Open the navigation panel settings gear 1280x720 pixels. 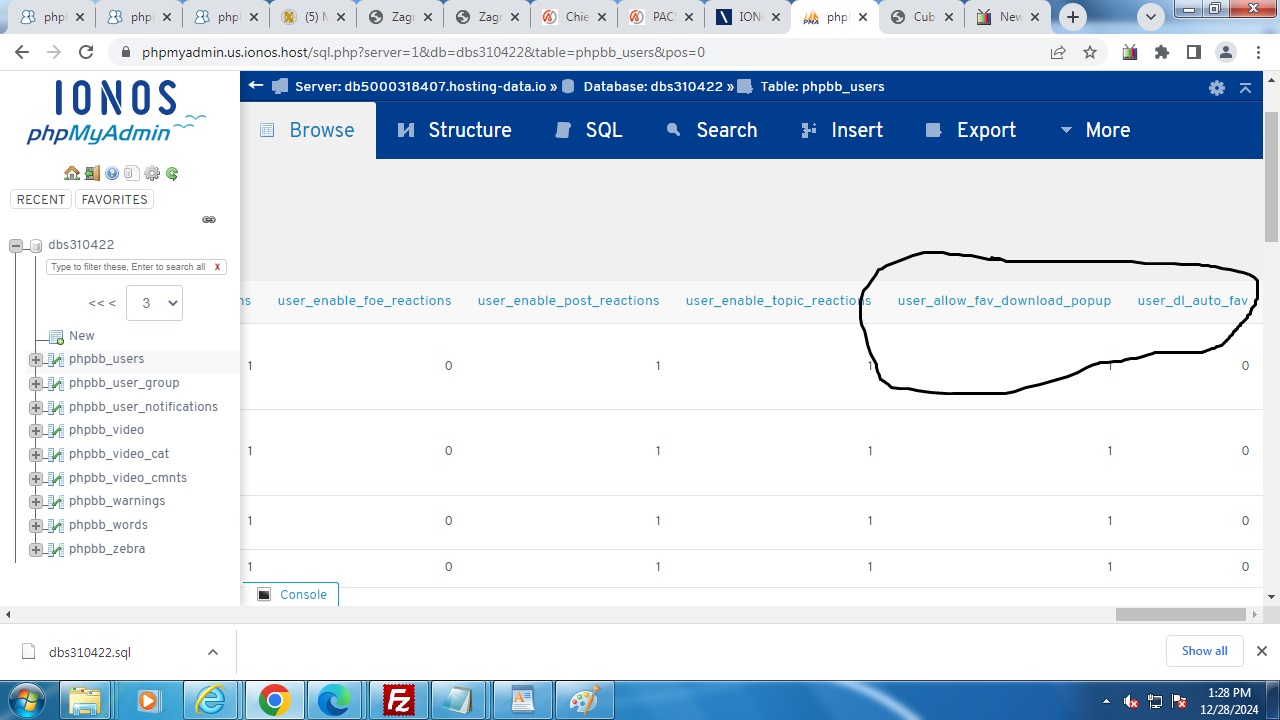point(152,173)
